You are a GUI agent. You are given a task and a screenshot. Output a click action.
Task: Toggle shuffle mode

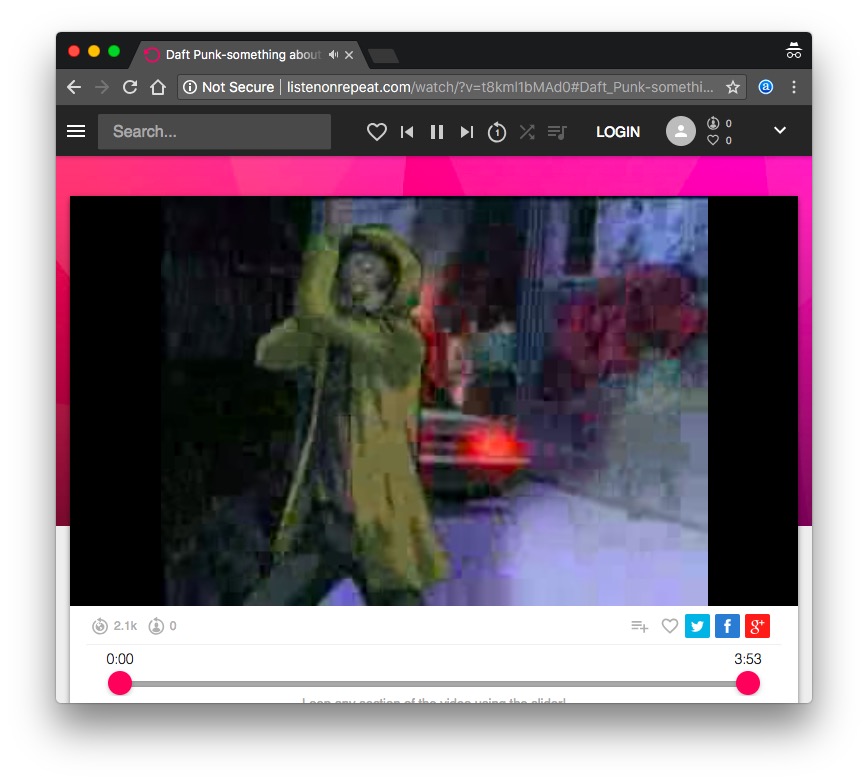click(527, 132)
